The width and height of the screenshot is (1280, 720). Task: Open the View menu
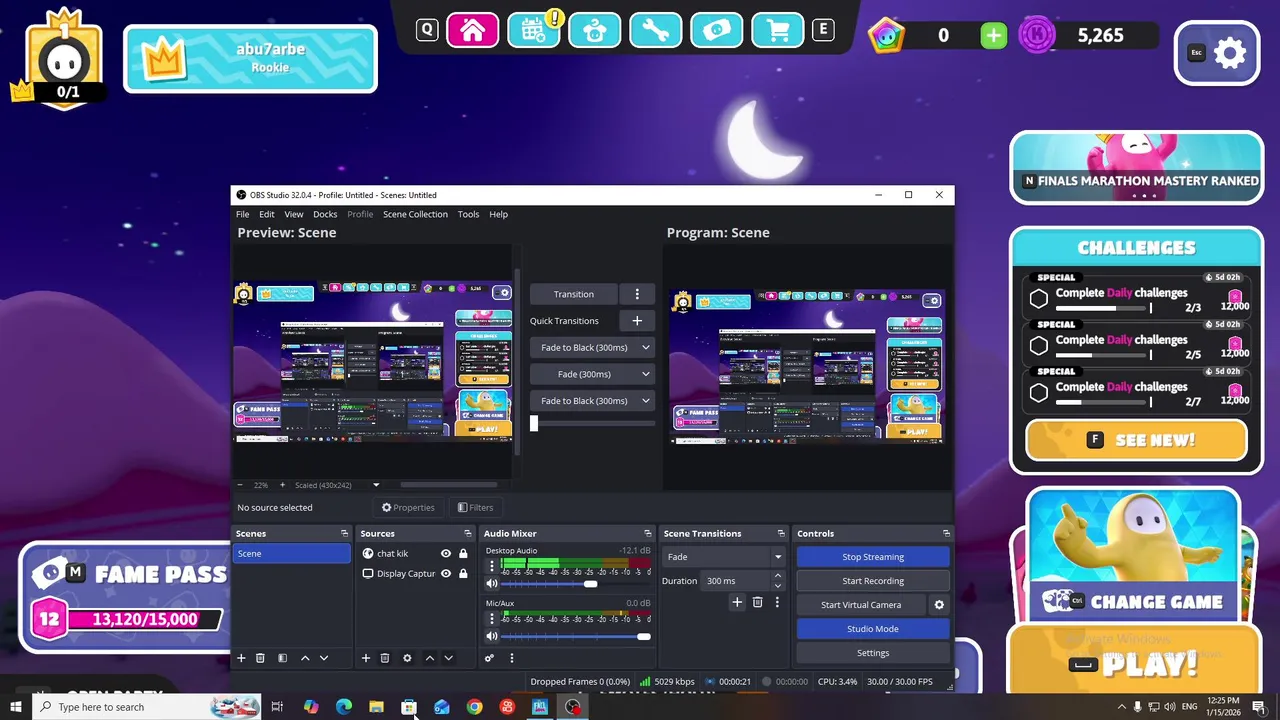coord(294,214)
